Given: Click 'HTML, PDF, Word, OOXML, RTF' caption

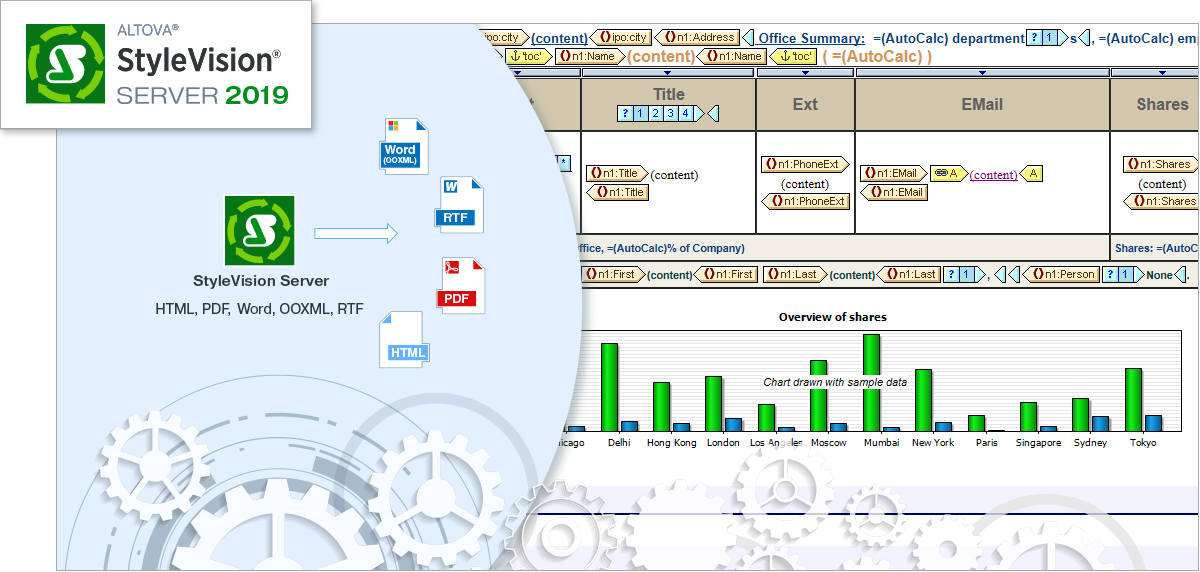Looking at the screenshot, I should point(259,310).
